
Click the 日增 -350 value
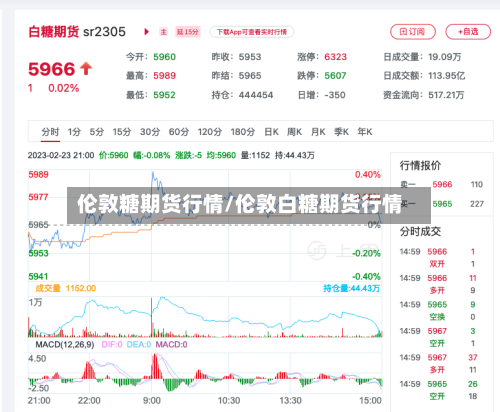tap(335, 95)
